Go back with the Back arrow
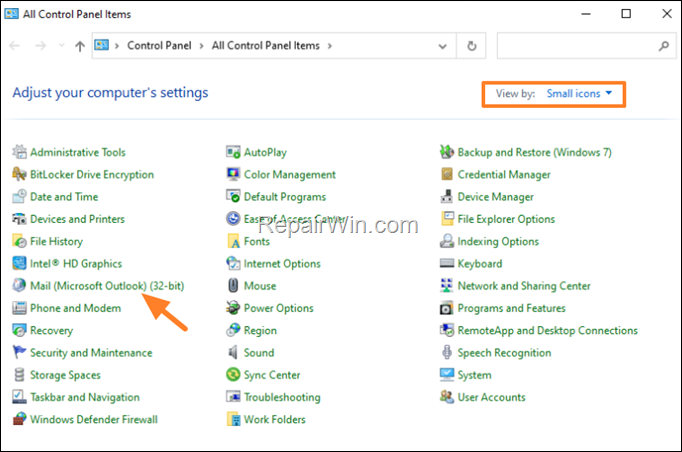Screen dimensions: 682x452 (15, 46)
